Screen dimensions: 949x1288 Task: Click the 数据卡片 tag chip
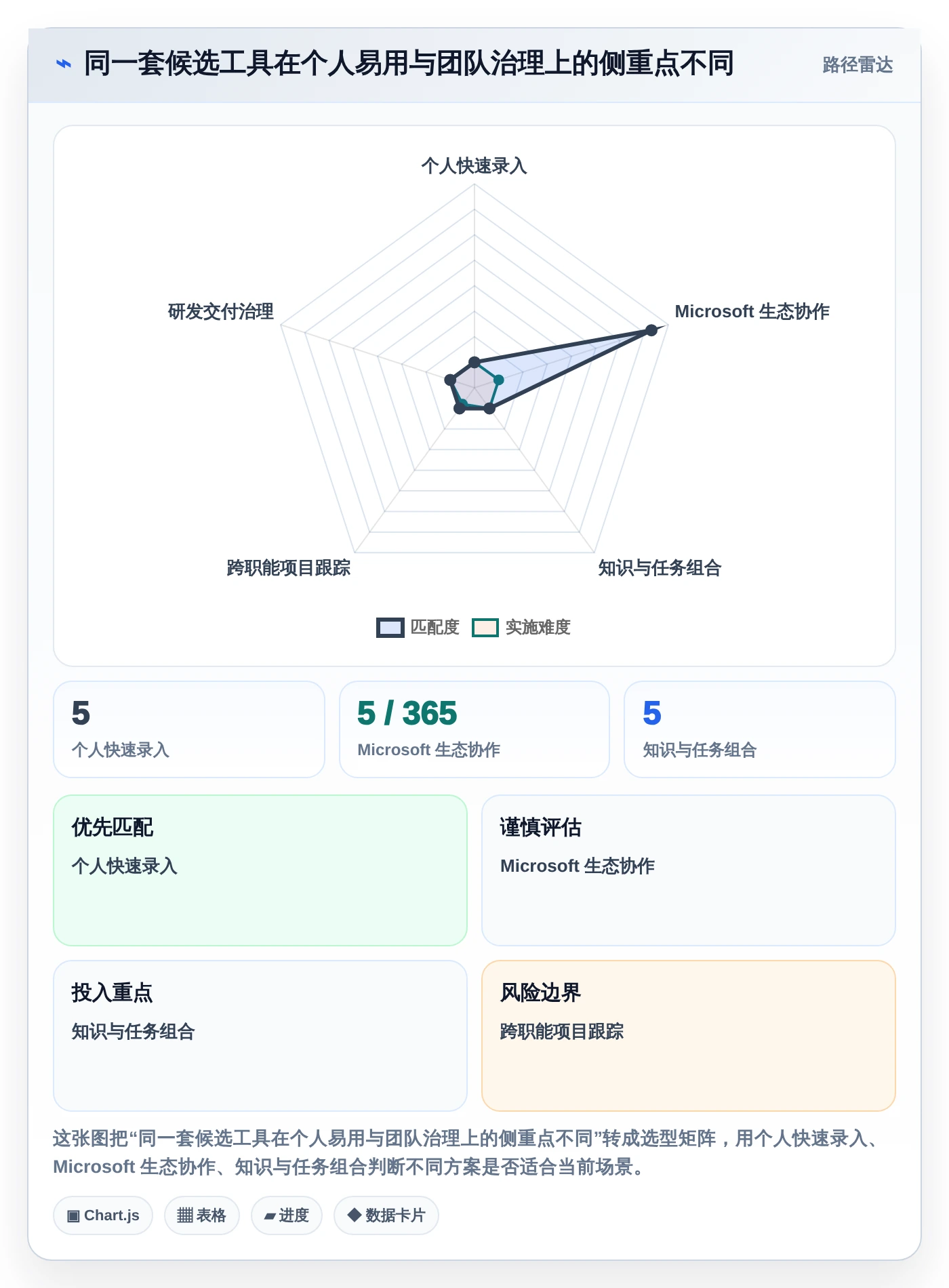pos(386,1215)
